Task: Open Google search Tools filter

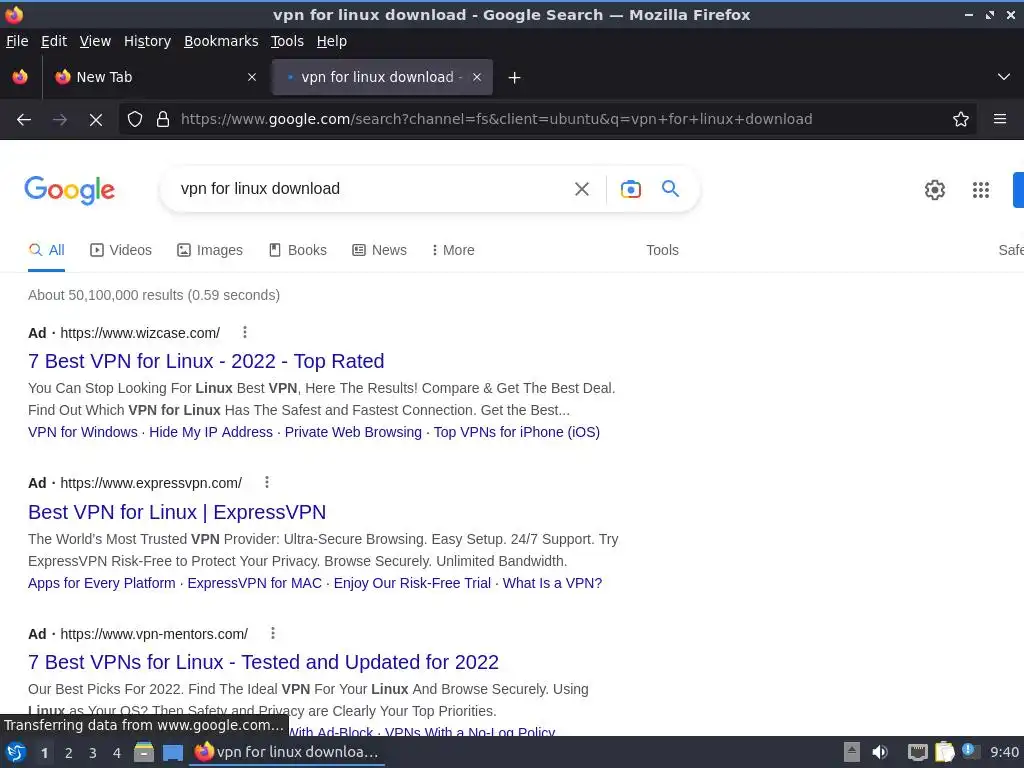Action: tap(662, 250)
